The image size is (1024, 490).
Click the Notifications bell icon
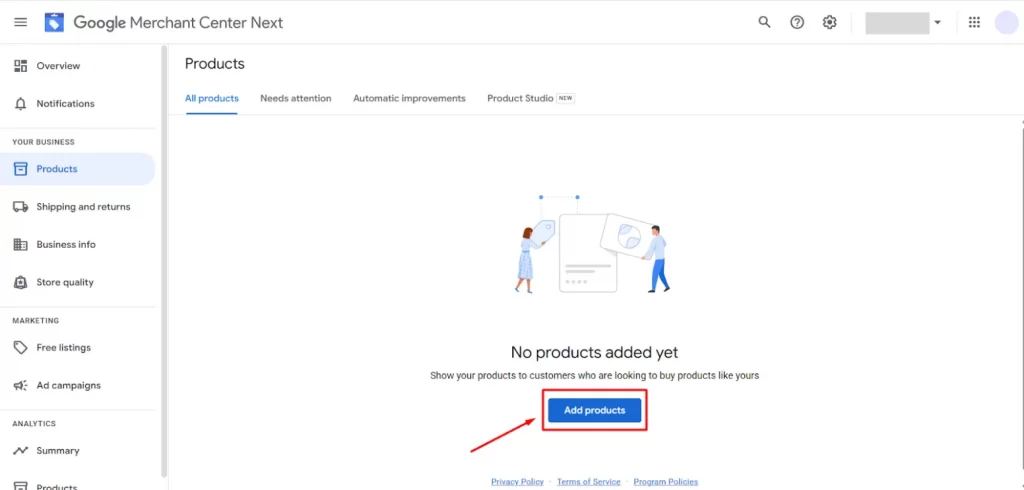pyautogui.click(x=20, y=104)
